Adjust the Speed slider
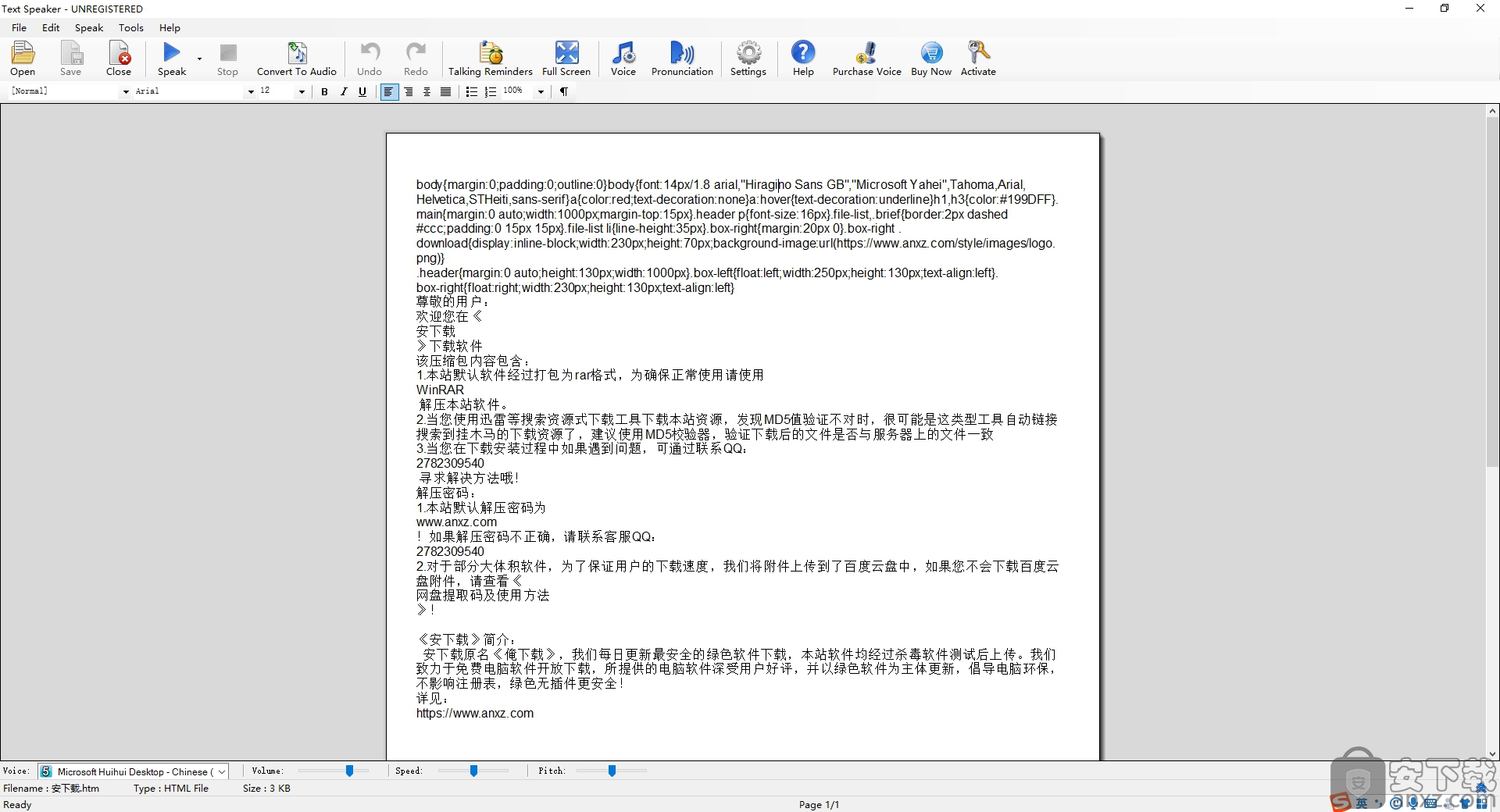This screenshot has height=812, width=1500. tap(473, 771)
